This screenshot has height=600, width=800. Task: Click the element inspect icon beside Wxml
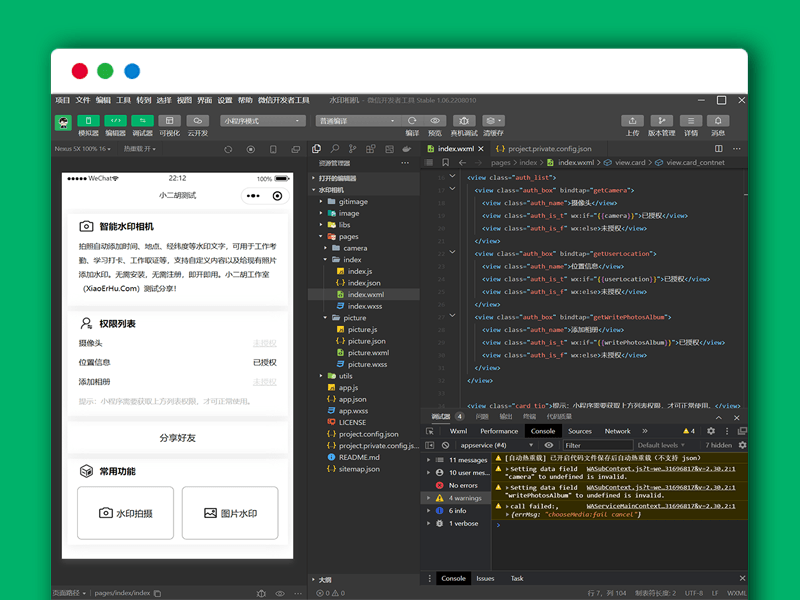430,431
